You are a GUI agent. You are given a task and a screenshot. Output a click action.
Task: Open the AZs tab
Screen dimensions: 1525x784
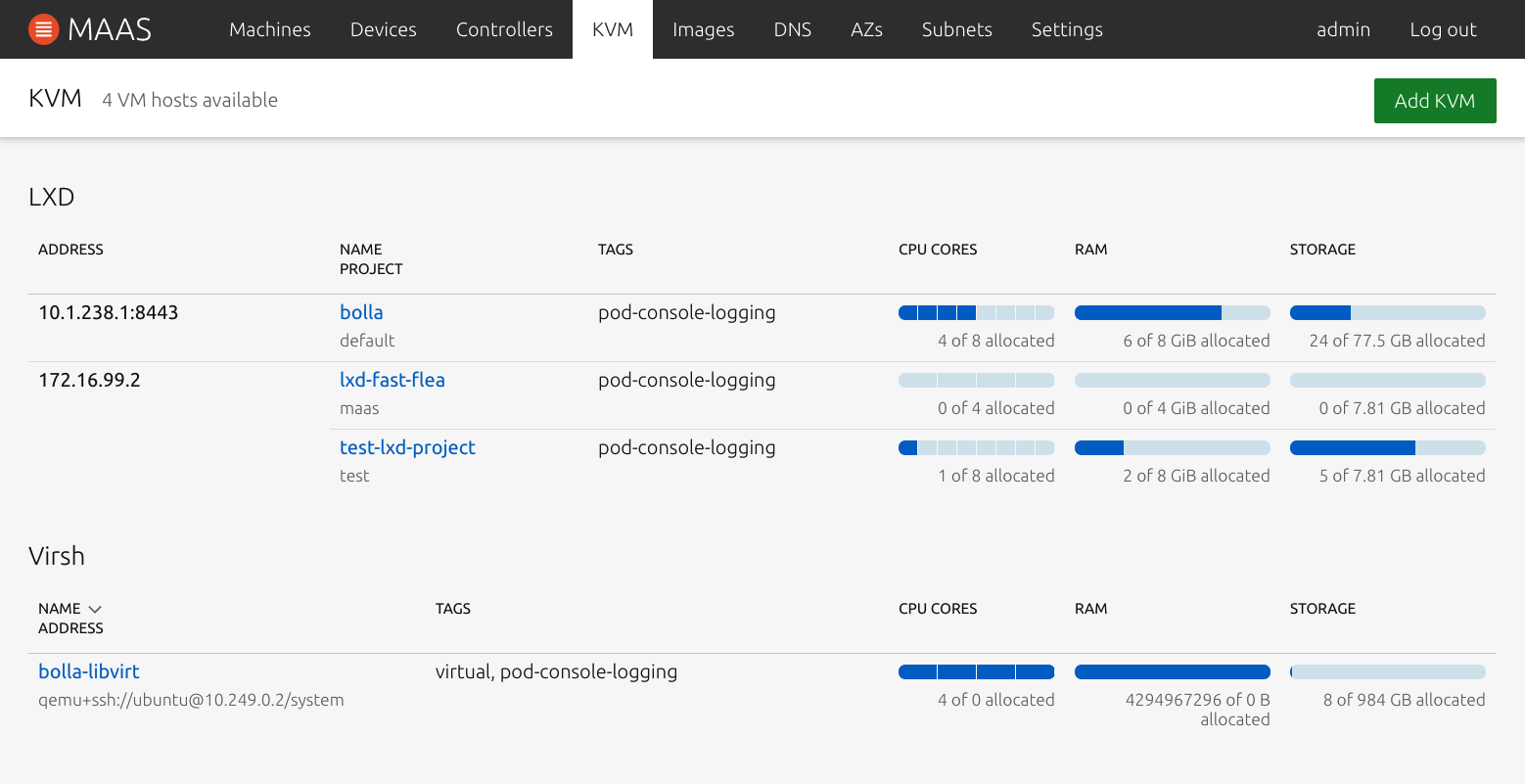[x=866, y=29]
